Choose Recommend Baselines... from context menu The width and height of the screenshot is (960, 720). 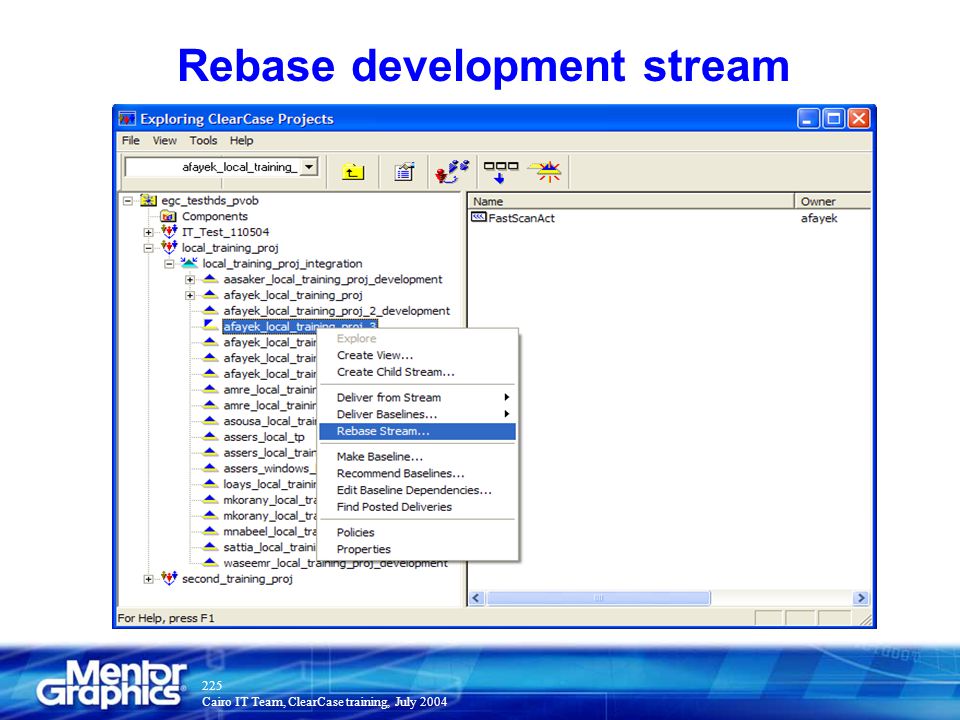click(418, 473)
